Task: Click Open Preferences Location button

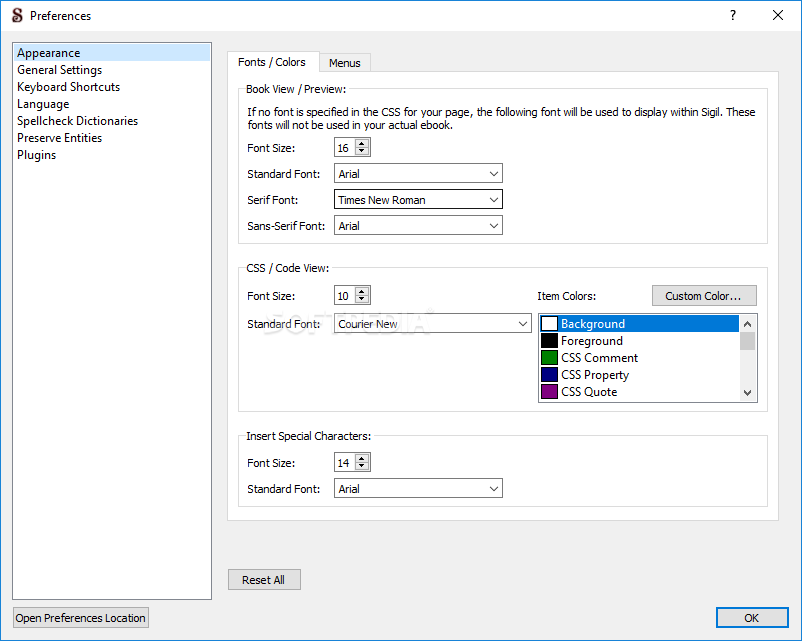Action: tap(80, 617)
